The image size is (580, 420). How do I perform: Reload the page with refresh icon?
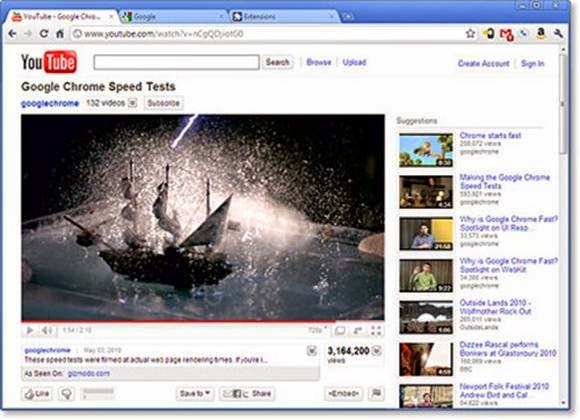coord(44,34)
